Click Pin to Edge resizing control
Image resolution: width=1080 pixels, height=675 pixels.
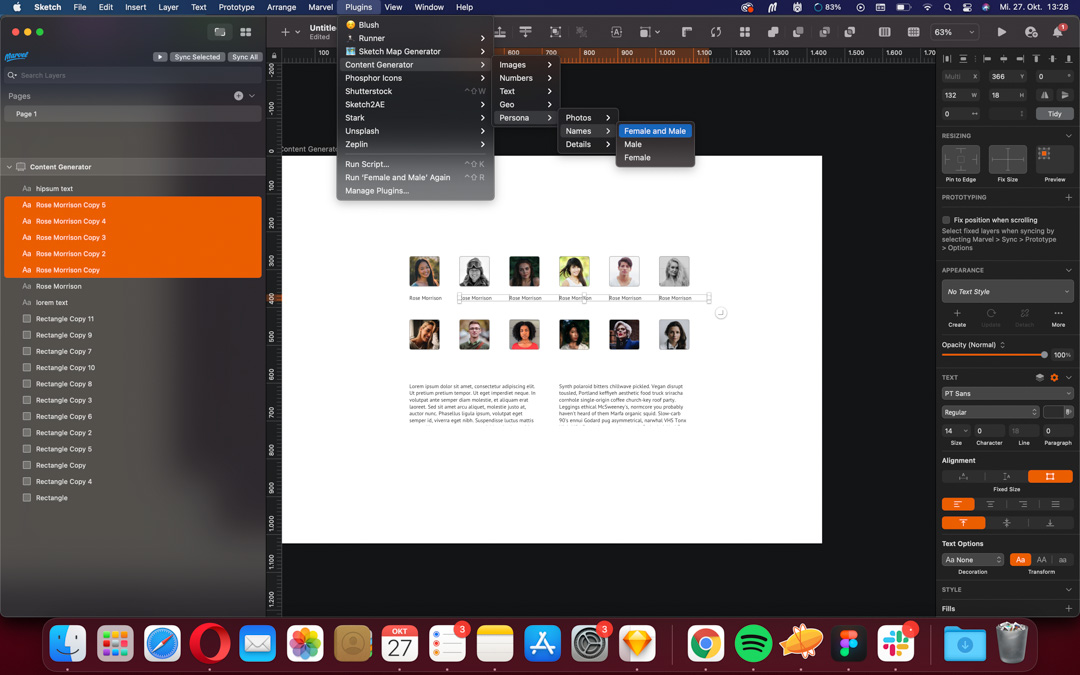pos(960,159)
